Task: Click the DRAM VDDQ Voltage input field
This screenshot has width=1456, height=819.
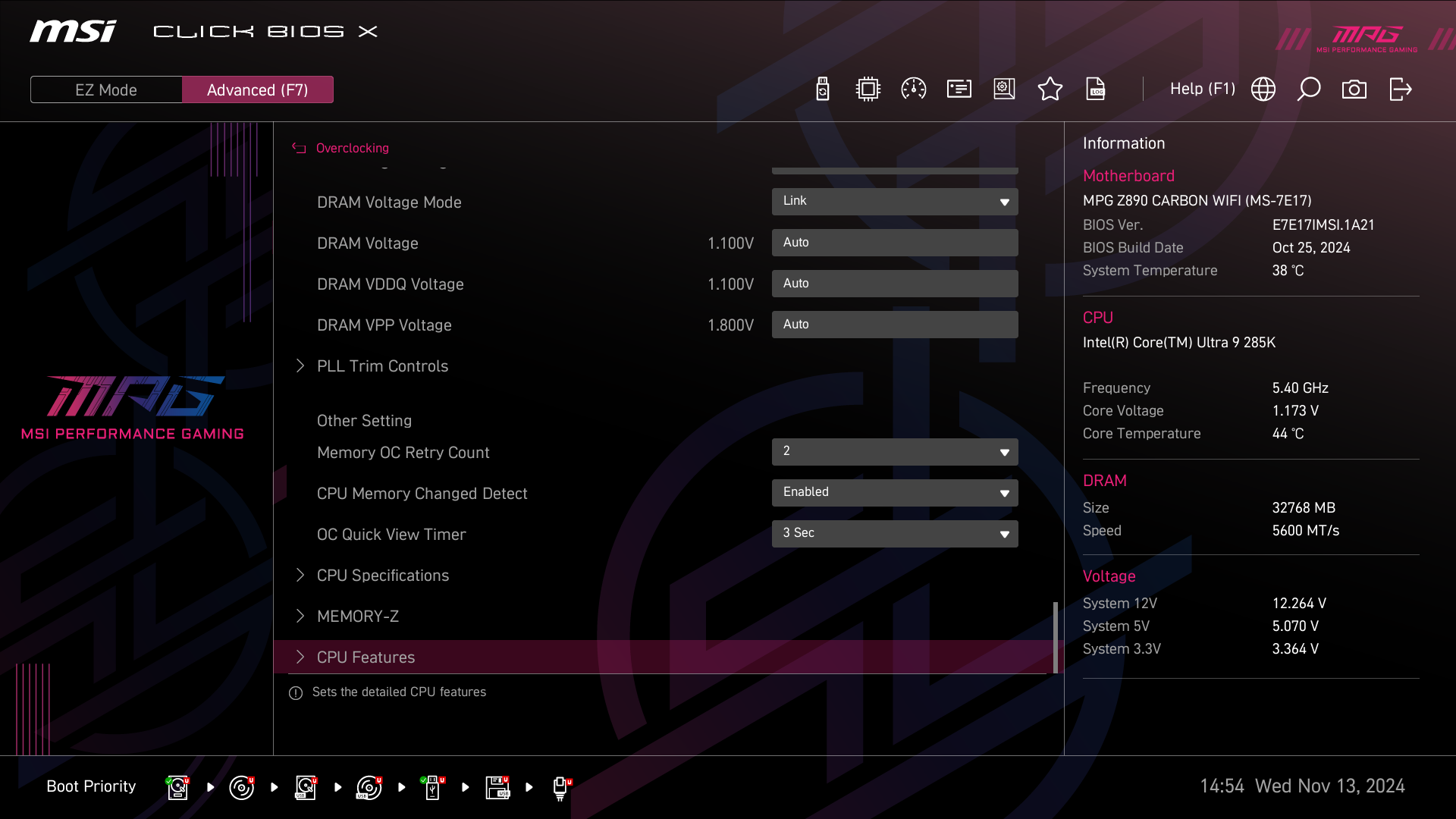Action: (895, 284)
